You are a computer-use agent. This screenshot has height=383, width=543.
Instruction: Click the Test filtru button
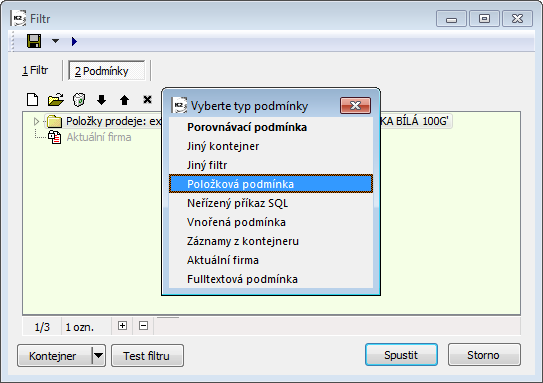click(147, 356)
